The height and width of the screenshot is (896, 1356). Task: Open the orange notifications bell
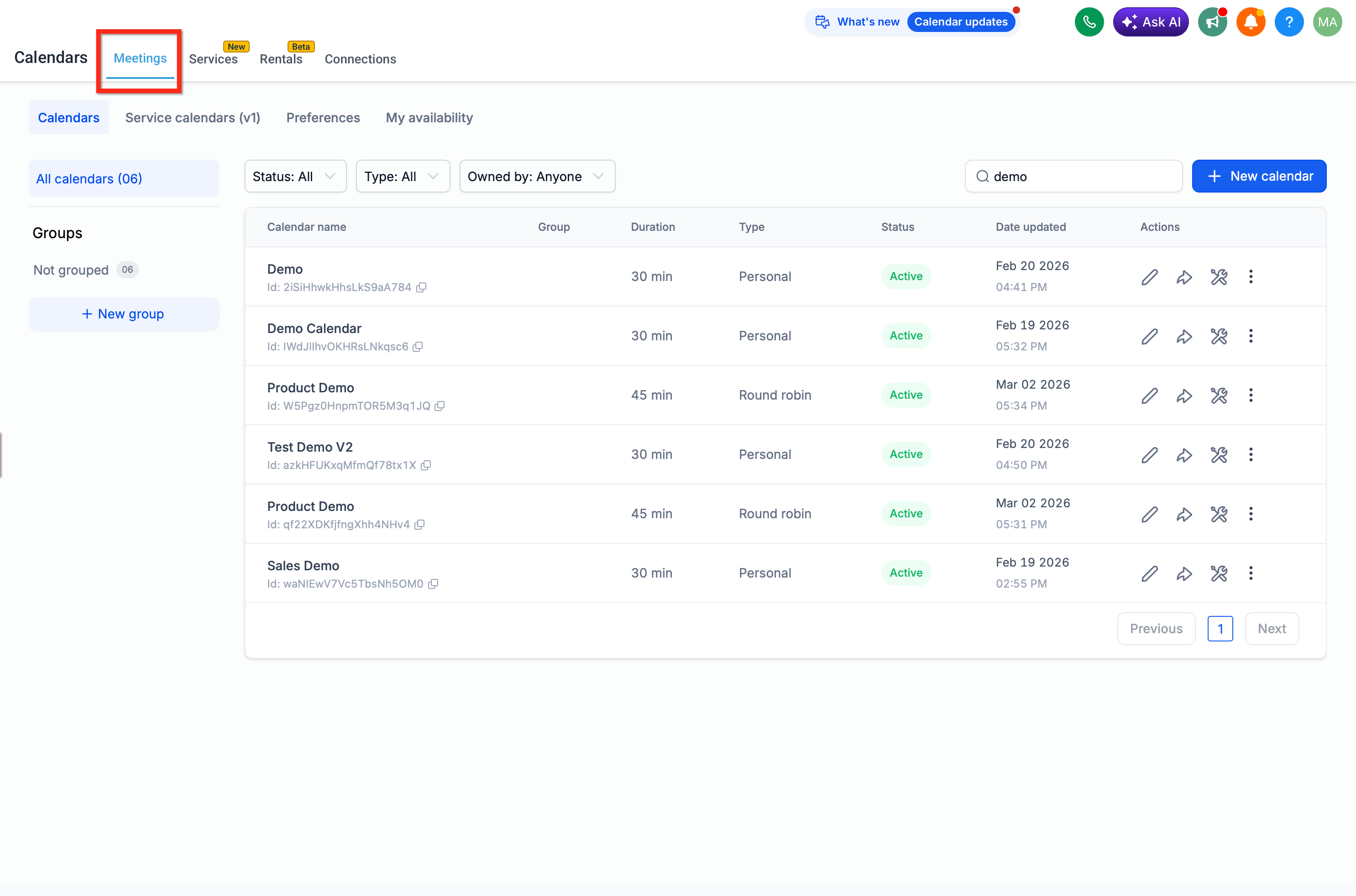point(1250,22)
